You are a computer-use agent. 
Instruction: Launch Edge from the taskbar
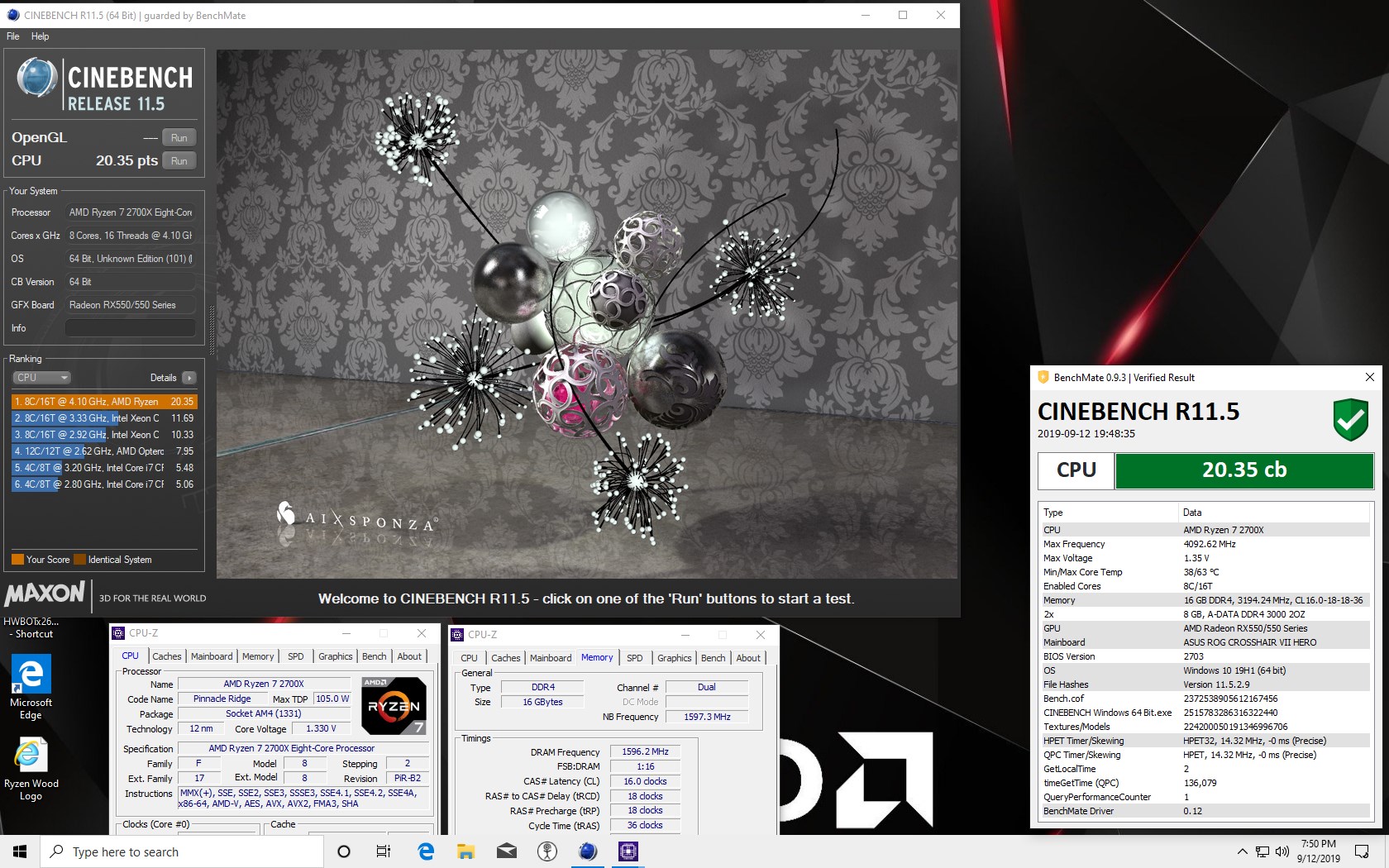[426, 851]
